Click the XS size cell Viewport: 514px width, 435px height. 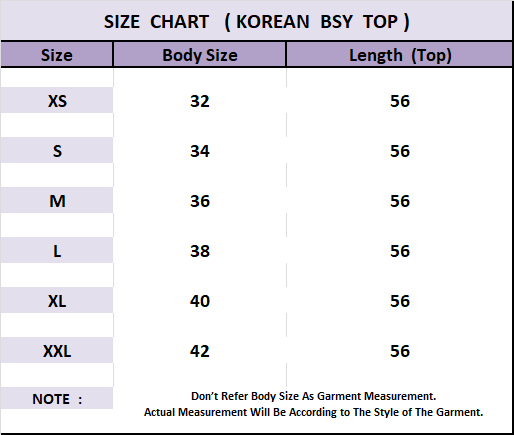click(57, 100)
